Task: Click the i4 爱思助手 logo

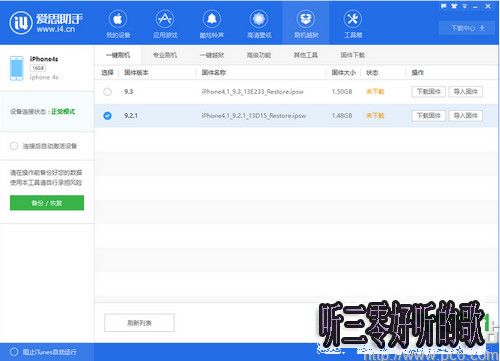Action: pyautogui.click(x=46, y=23)
